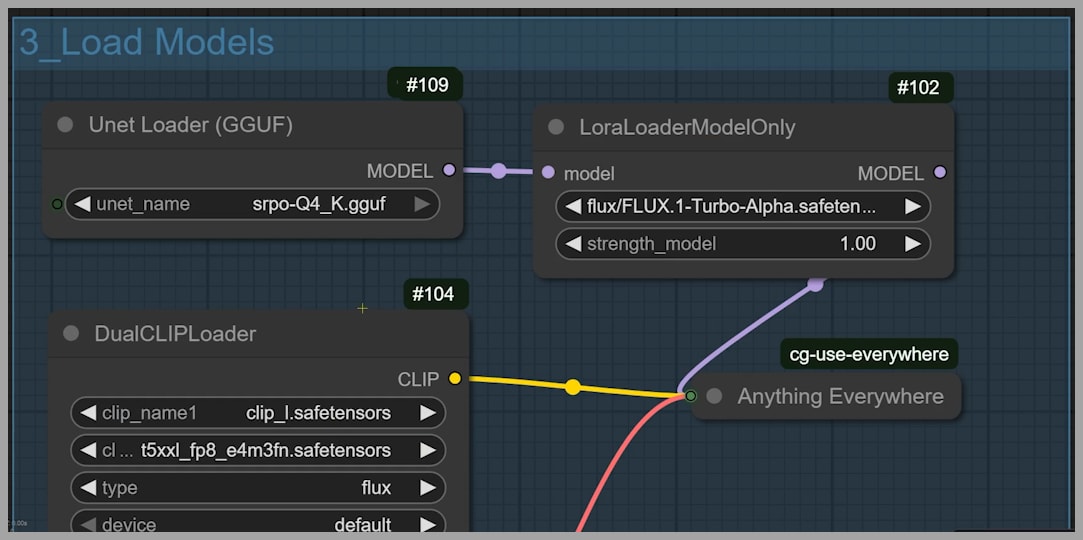
Task: Click midpoint dot on yellow CLIP link
Action: coord(572,387)
